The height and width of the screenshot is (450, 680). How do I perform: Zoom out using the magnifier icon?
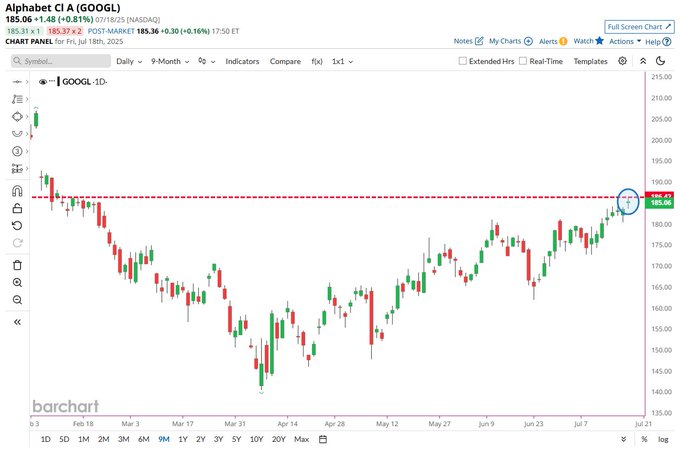[x=17, y=300]
